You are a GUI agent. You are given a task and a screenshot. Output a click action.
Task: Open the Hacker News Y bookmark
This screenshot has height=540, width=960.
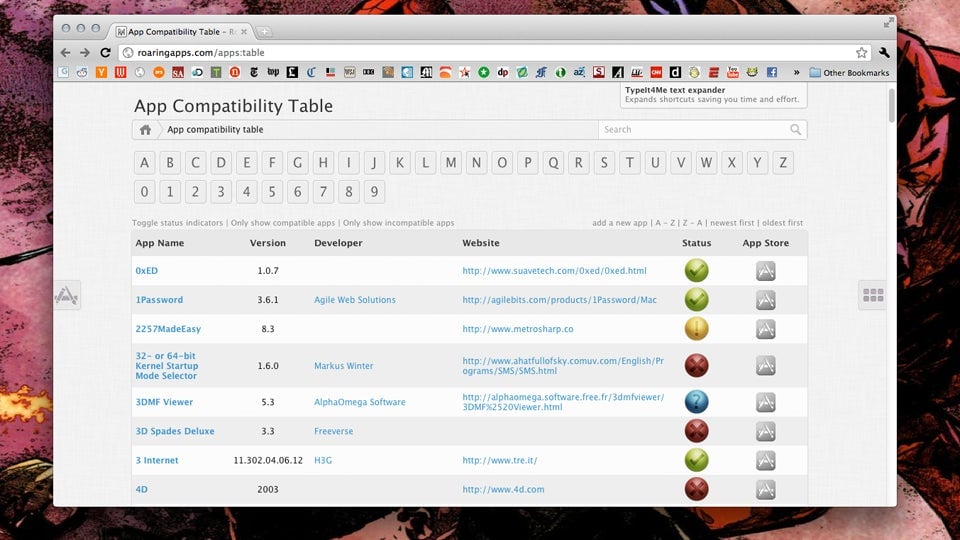[101, 72]
